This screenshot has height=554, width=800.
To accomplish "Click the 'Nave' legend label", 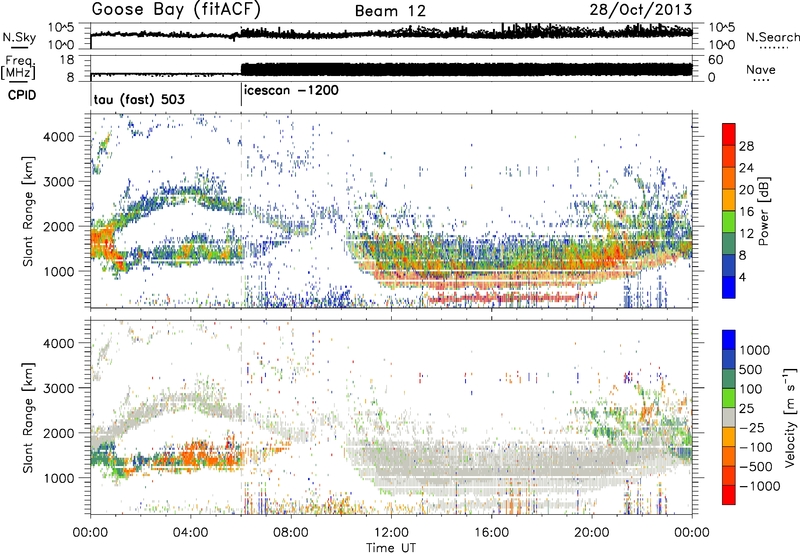I will [761, 69].
